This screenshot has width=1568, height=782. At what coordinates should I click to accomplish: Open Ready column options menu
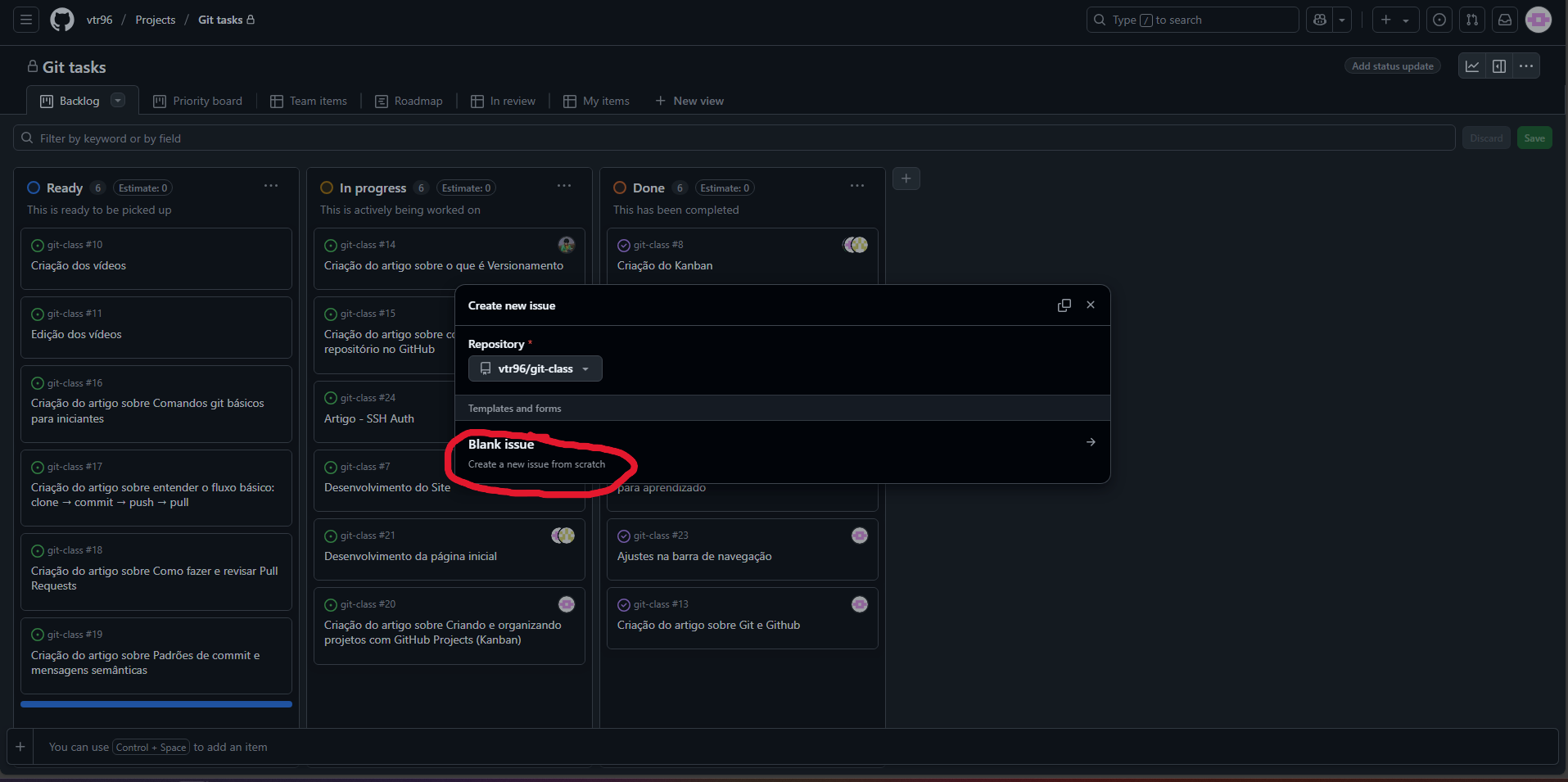coord(271,187)
